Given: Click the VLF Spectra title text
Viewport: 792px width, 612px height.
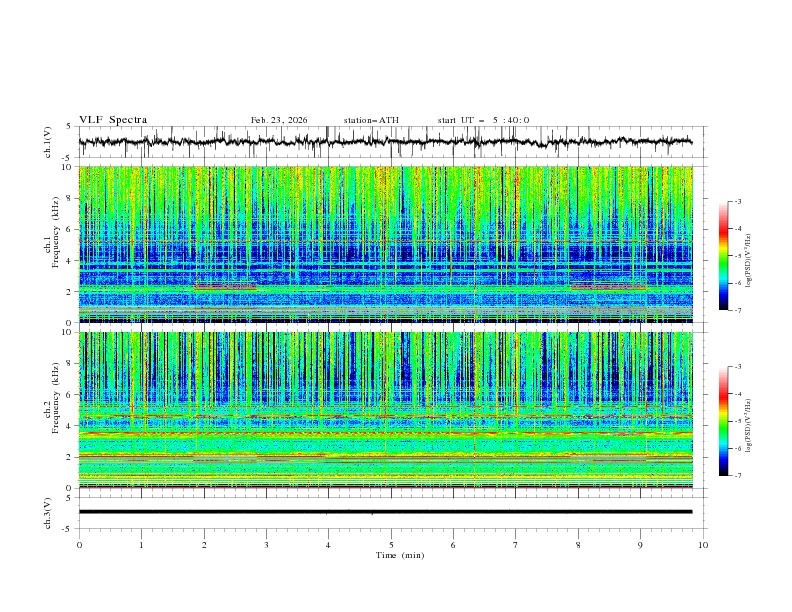Looking at the screenshot, I should coord(113,120).
